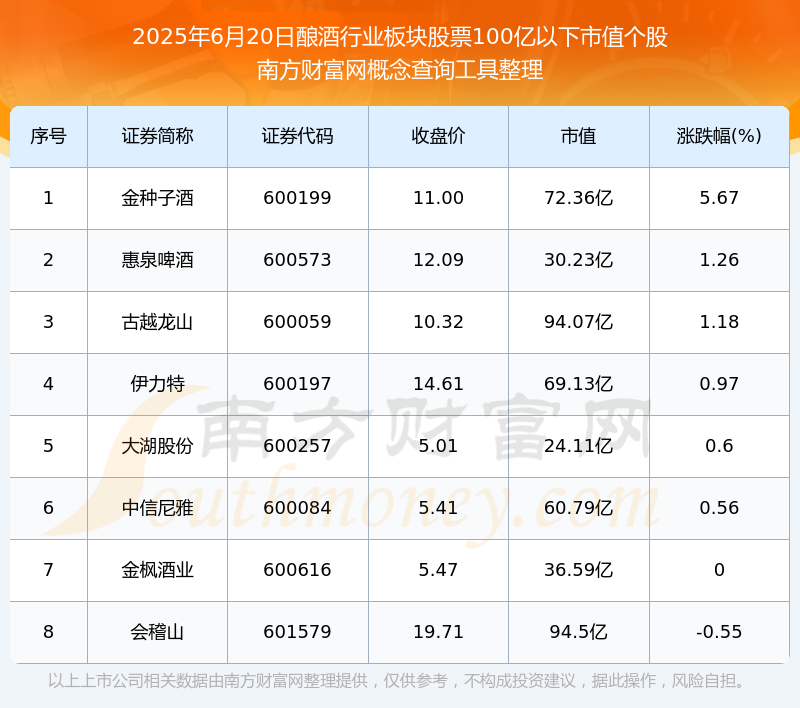Viewport: 800px width, 708px height.
Task: Select the stock name 金种子酒
Action: coord(157,198)
